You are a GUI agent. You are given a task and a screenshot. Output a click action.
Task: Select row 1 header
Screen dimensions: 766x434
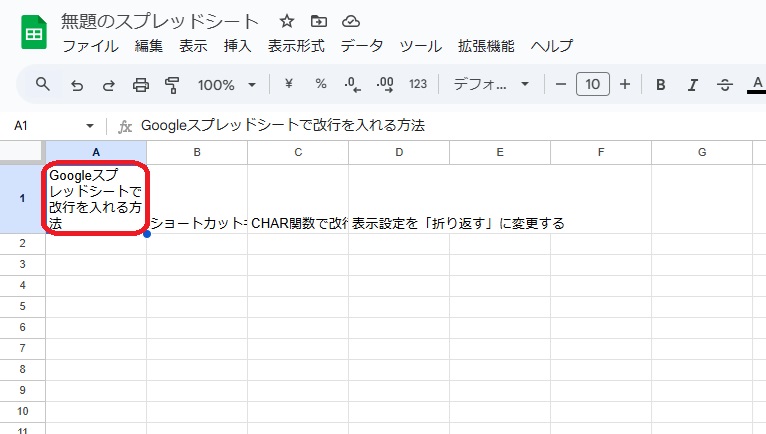point(22,199)
